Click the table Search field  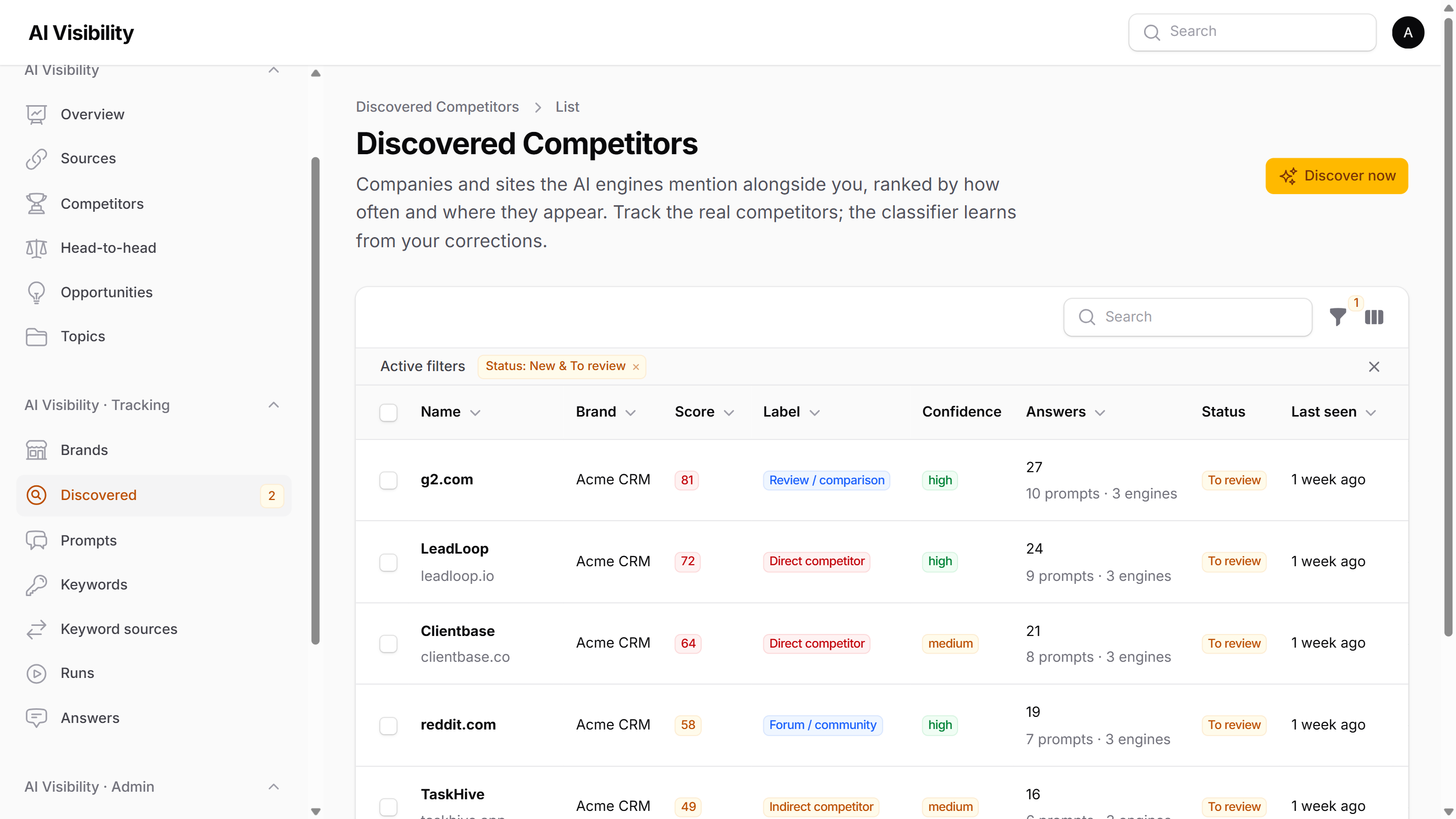1188,317
